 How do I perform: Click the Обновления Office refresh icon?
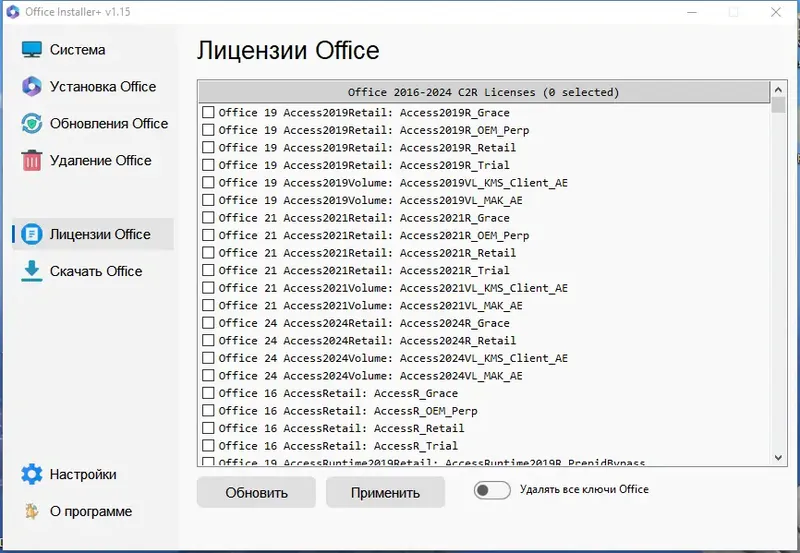[32, 124]
